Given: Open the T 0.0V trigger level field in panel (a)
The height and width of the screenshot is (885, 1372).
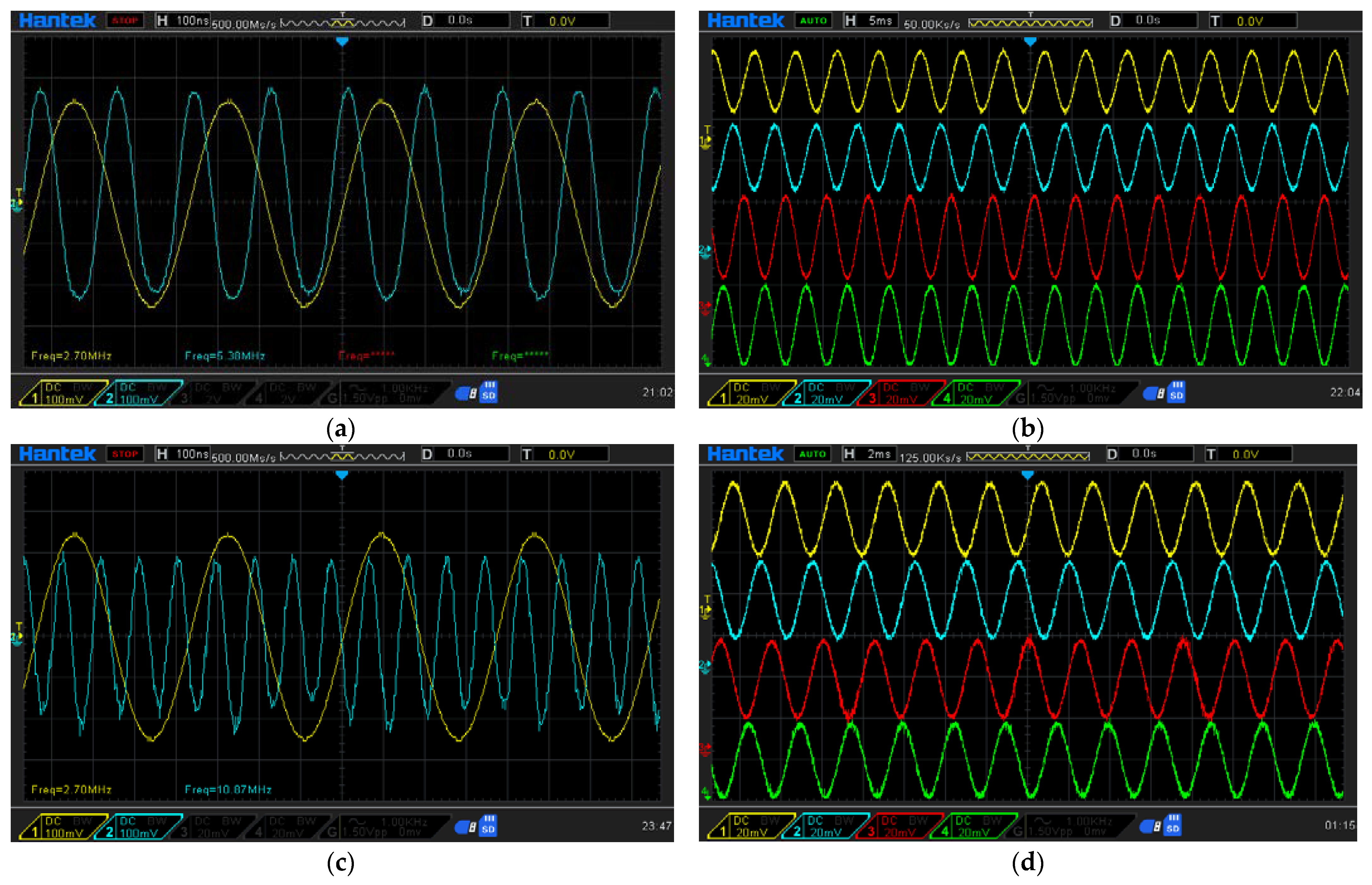Looking at the screenshot, I should 565,21.
